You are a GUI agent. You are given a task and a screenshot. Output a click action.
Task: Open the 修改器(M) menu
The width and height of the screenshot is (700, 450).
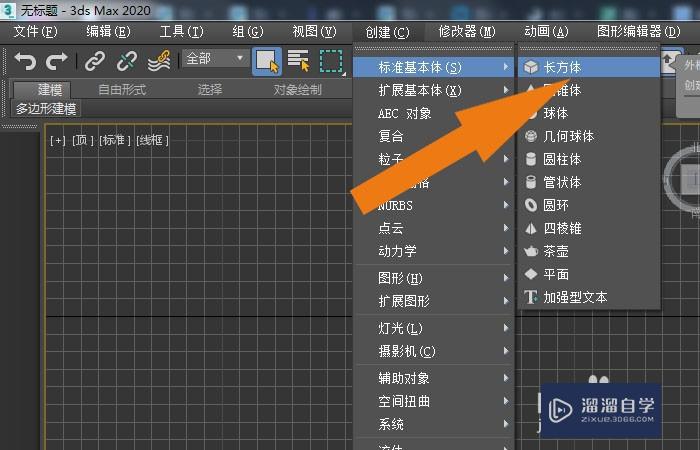tap(467, 32)
